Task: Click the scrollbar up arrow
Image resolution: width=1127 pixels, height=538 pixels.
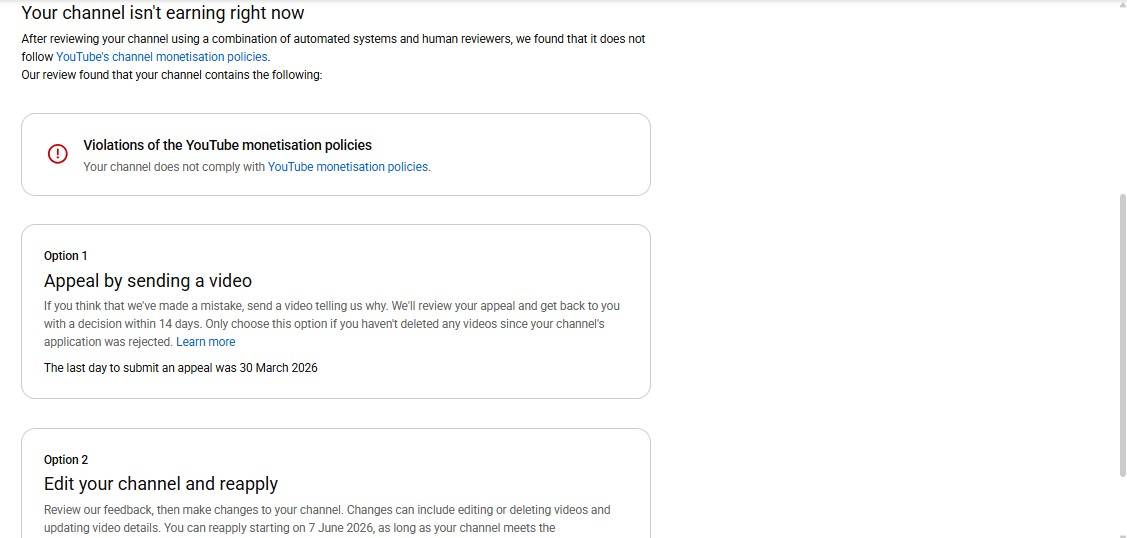Action: click(x=1120, y=6)
